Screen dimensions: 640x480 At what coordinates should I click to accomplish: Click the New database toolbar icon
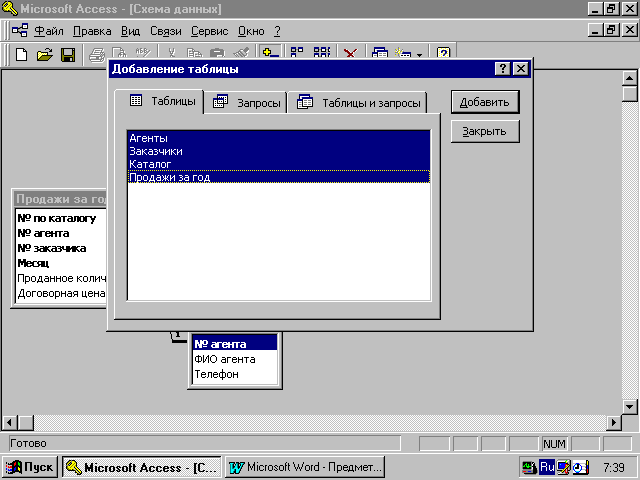point(21,54)
